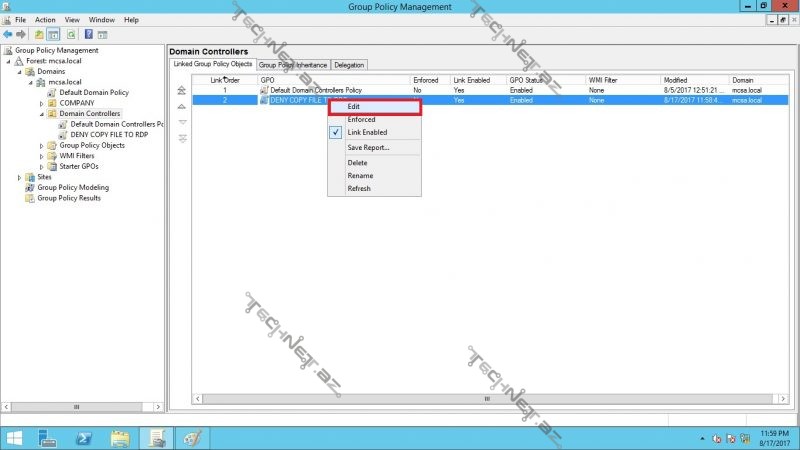The width and height of the screenshot is (800, 450).
Task: Select Group Policy Modeling in tree
Action: [72, 187]
